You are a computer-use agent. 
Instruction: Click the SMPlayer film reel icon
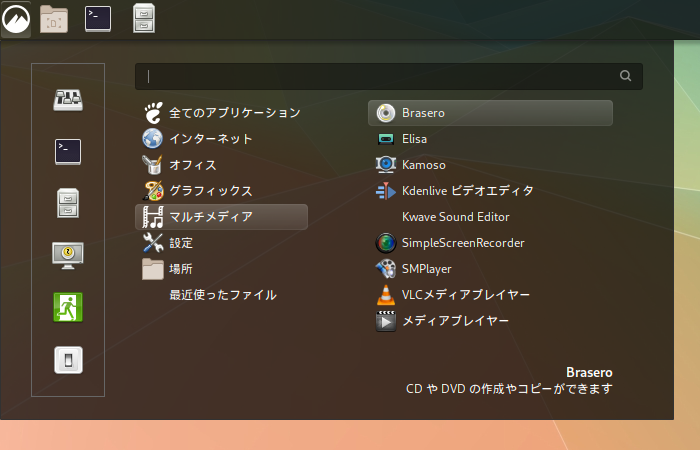pos(386,269)
